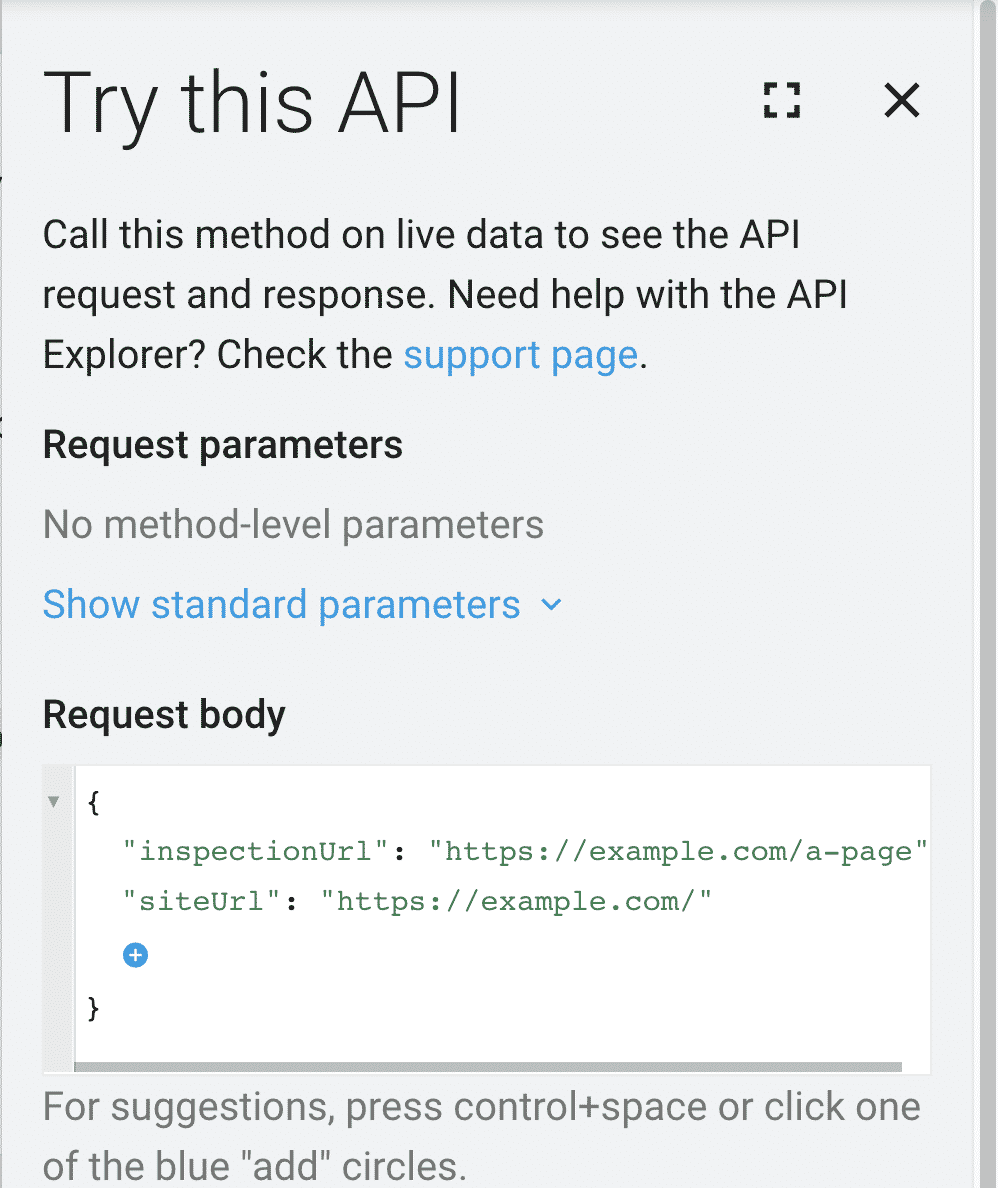998x1188 pixels.
Task: Click the opening brace in request body
Action: (94, 802)
